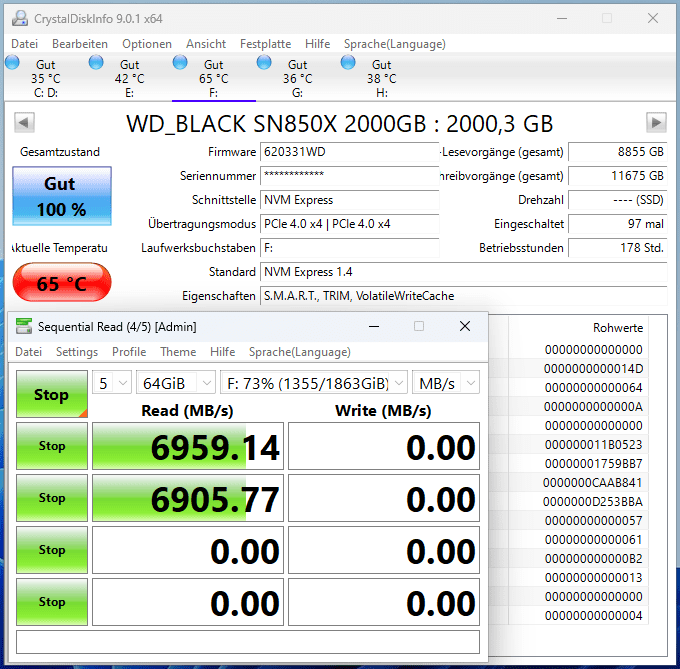Screen dimensions: 680x669
Task: Click the CrystalDiskMark icon in Sequential Read title bar
Action: (24, 326)
